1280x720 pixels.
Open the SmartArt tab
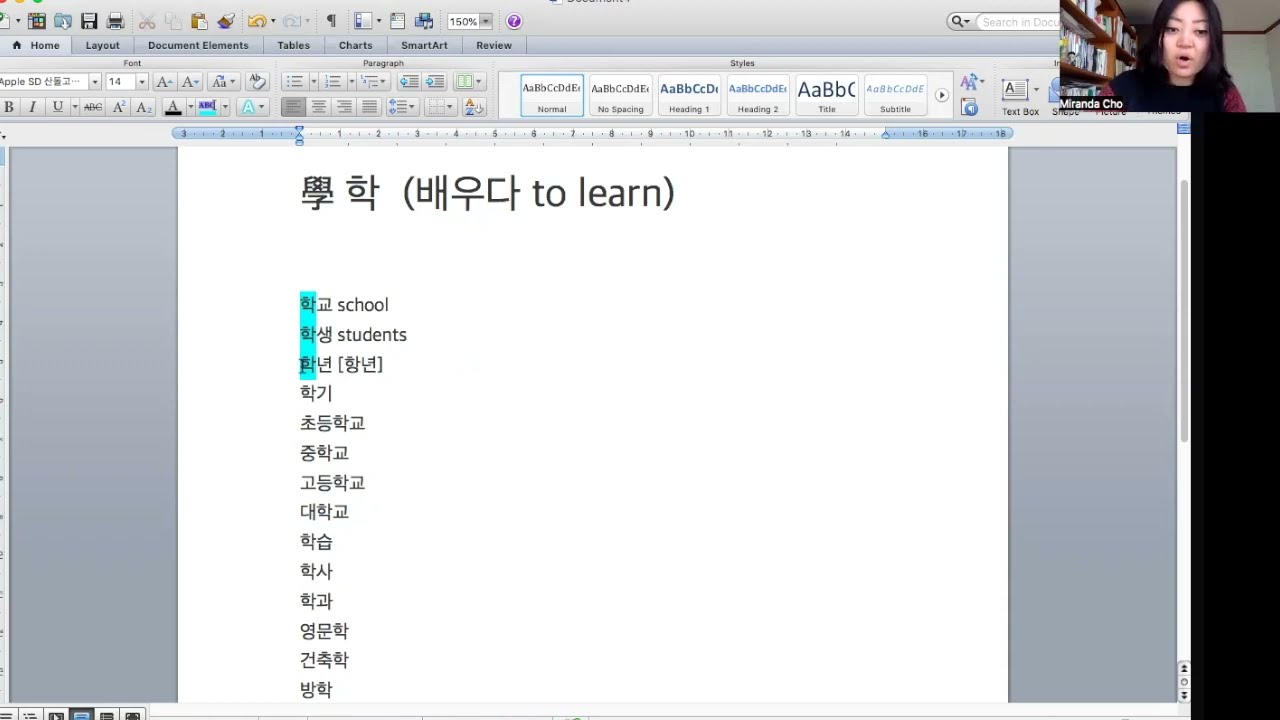[424, 45]
